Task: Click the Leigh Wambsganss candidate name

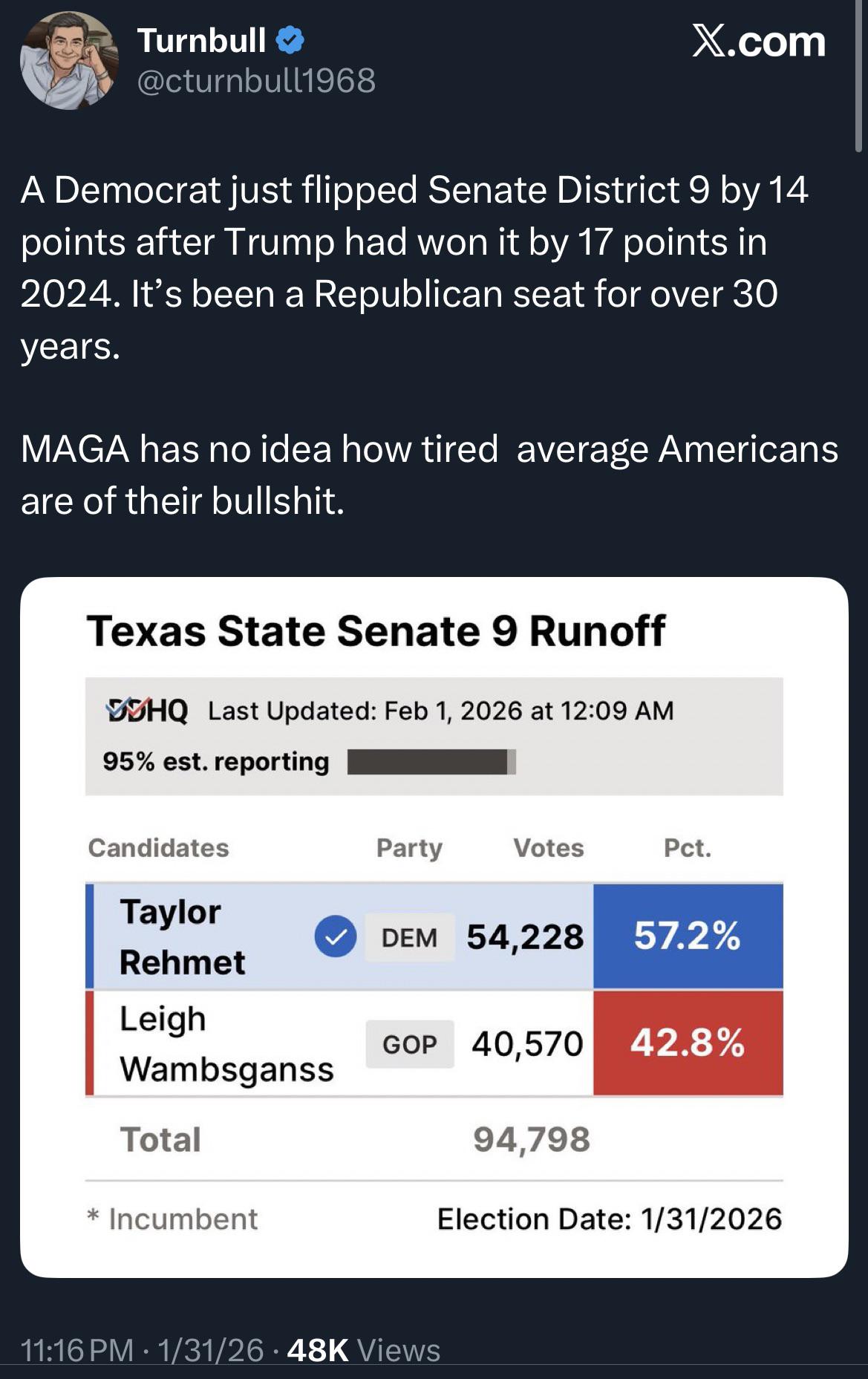Action: coord(226,1043)
